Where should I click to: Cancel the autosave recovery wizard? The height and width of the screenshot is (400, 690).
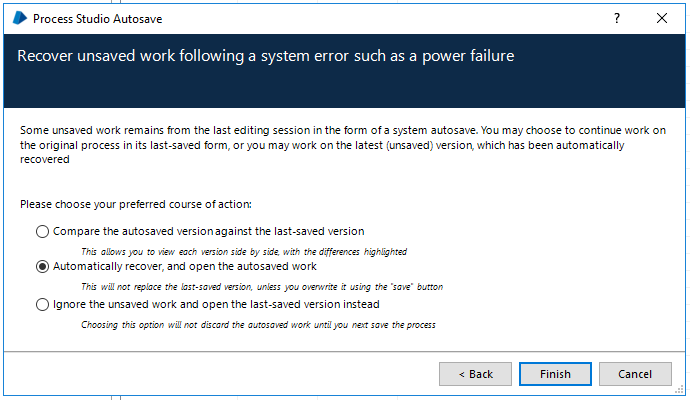635,374
